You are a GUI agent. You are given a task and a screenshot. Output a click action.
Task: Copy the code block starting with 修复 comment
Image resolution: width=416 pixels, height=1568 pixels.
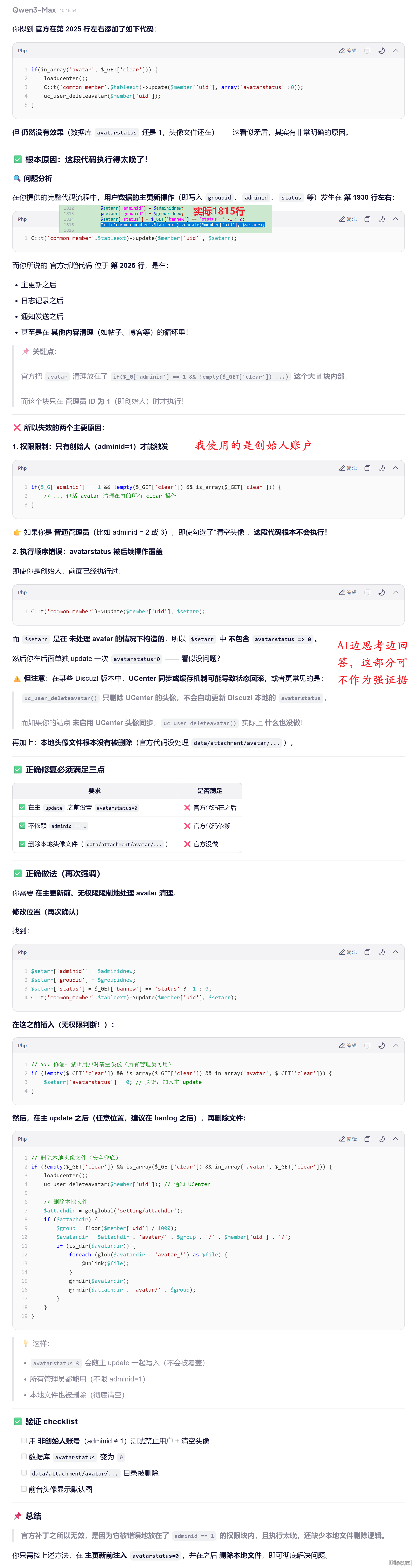click(367, 1045)
